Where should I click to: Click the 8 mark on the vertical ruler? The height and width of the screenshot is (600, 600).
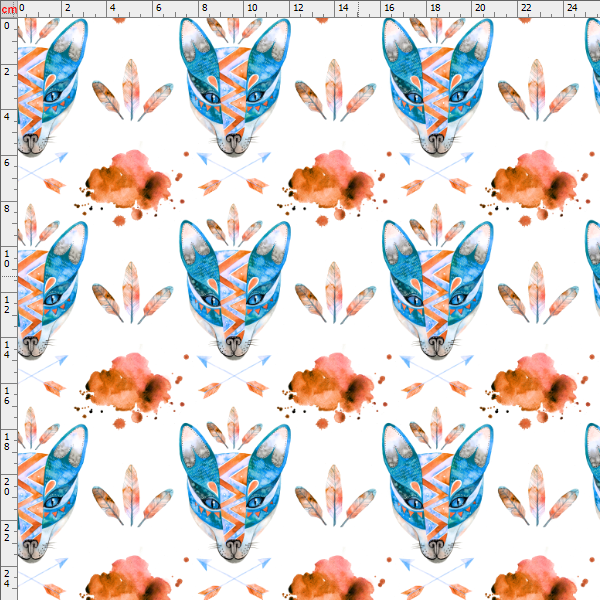pos(7,209)
